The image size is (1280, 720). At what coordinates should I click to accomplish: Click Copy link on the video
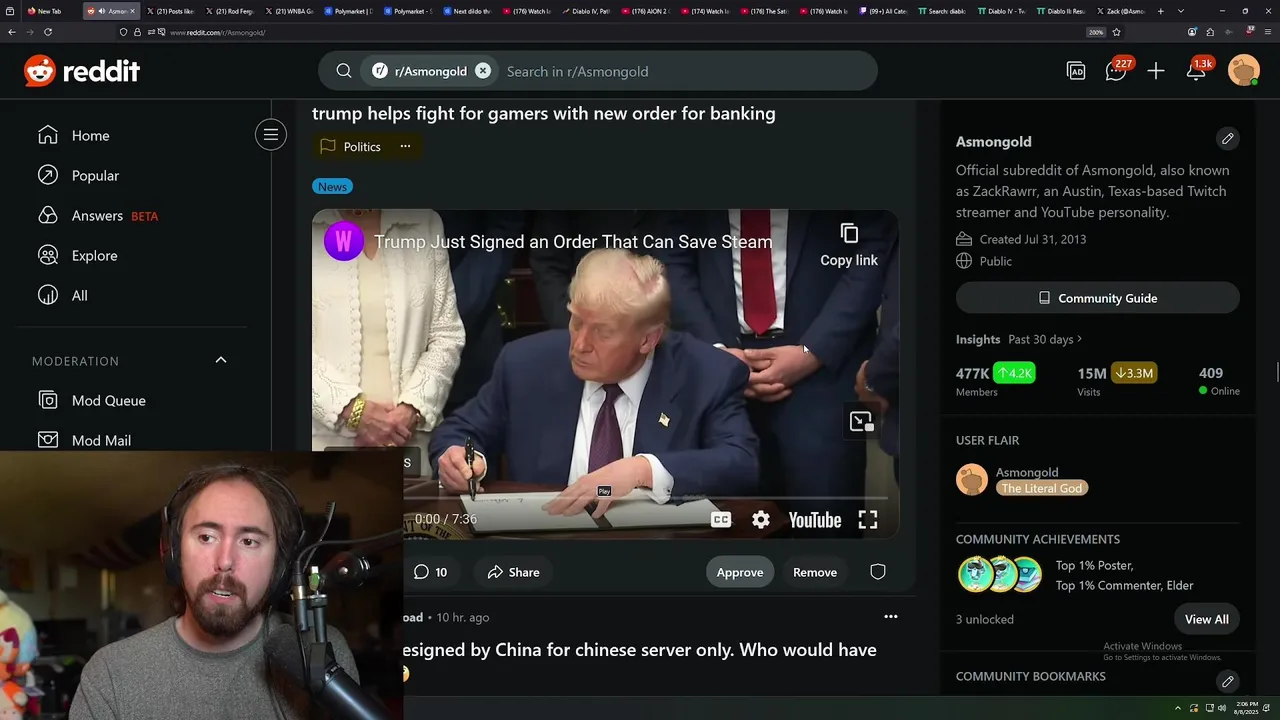click(849, 246)
